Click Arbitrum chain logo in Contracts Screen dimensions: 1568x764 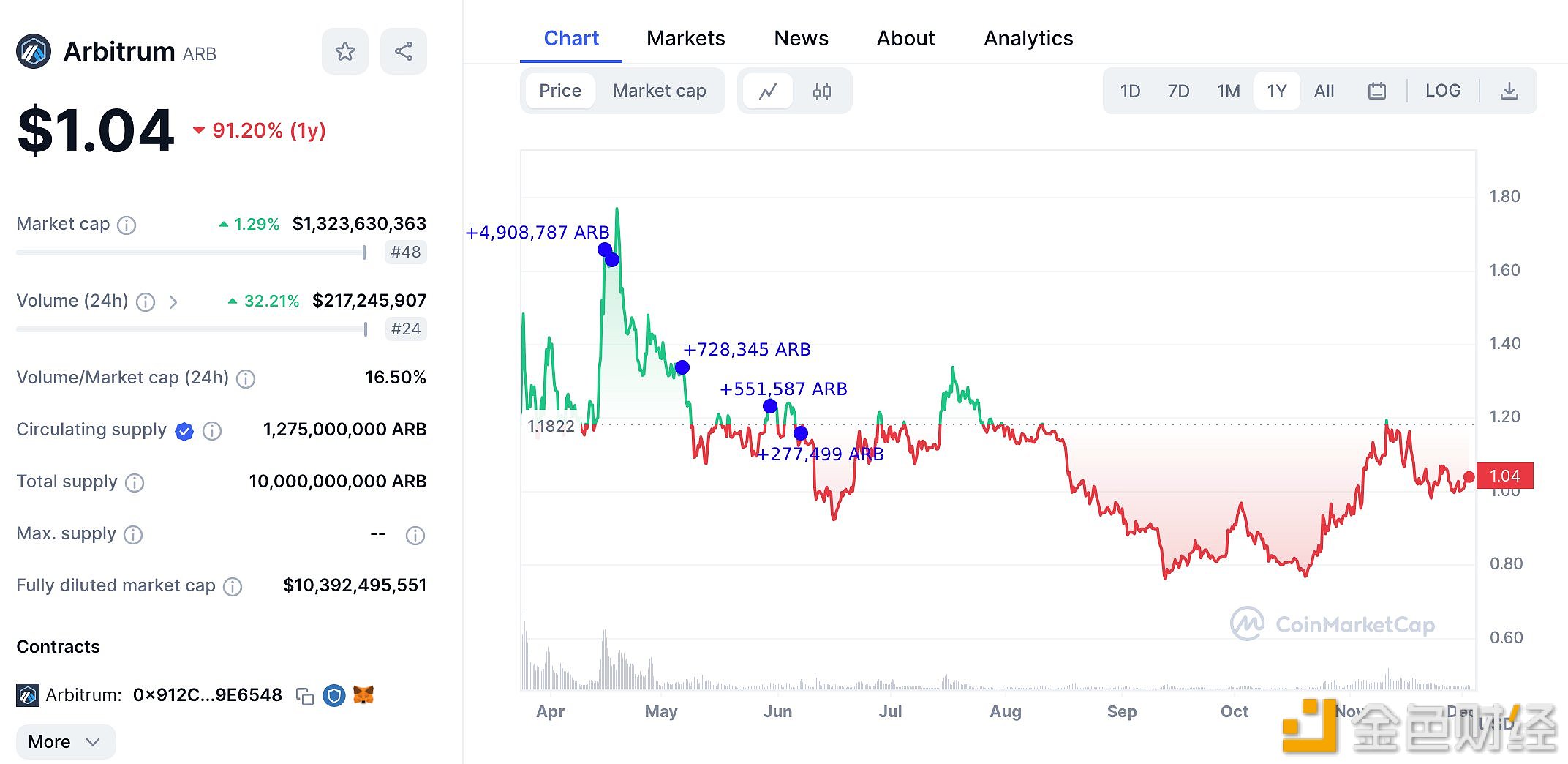[x=28, y=694]
